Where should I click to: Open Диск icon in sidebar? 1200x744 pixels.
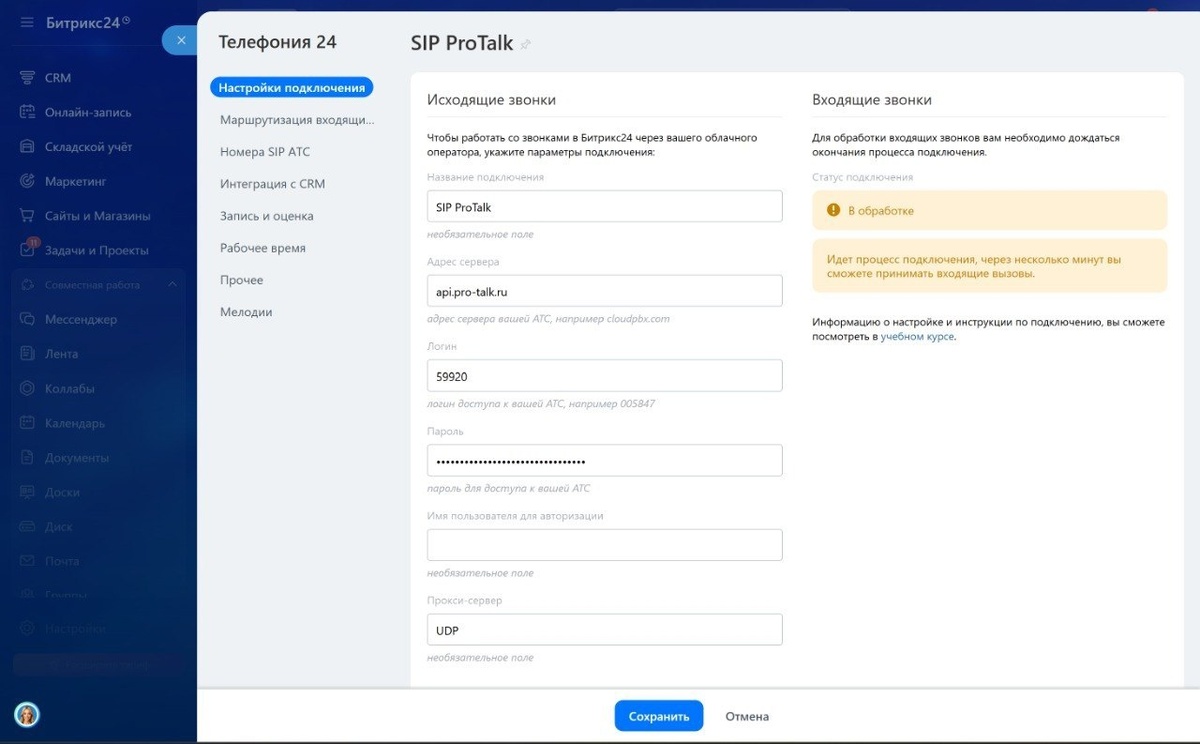[x=27, y=527]
